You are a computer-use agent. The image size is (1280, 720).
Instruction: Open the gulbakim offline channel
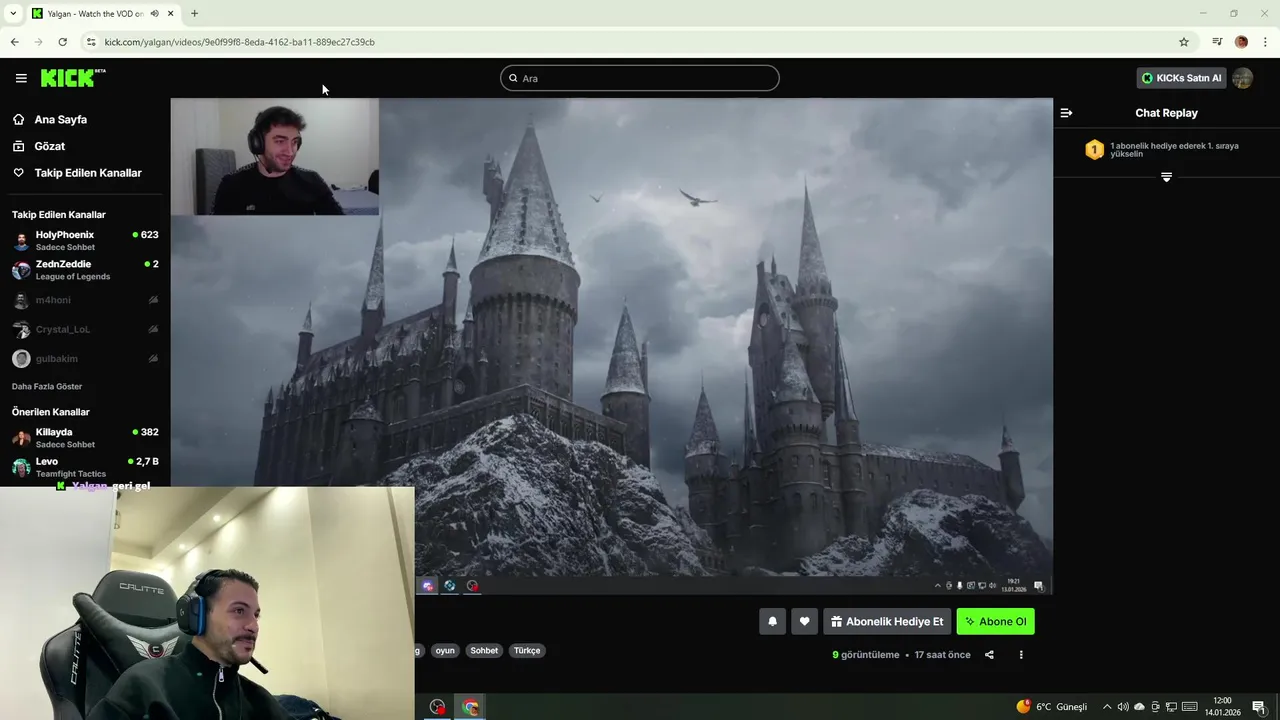85,358
